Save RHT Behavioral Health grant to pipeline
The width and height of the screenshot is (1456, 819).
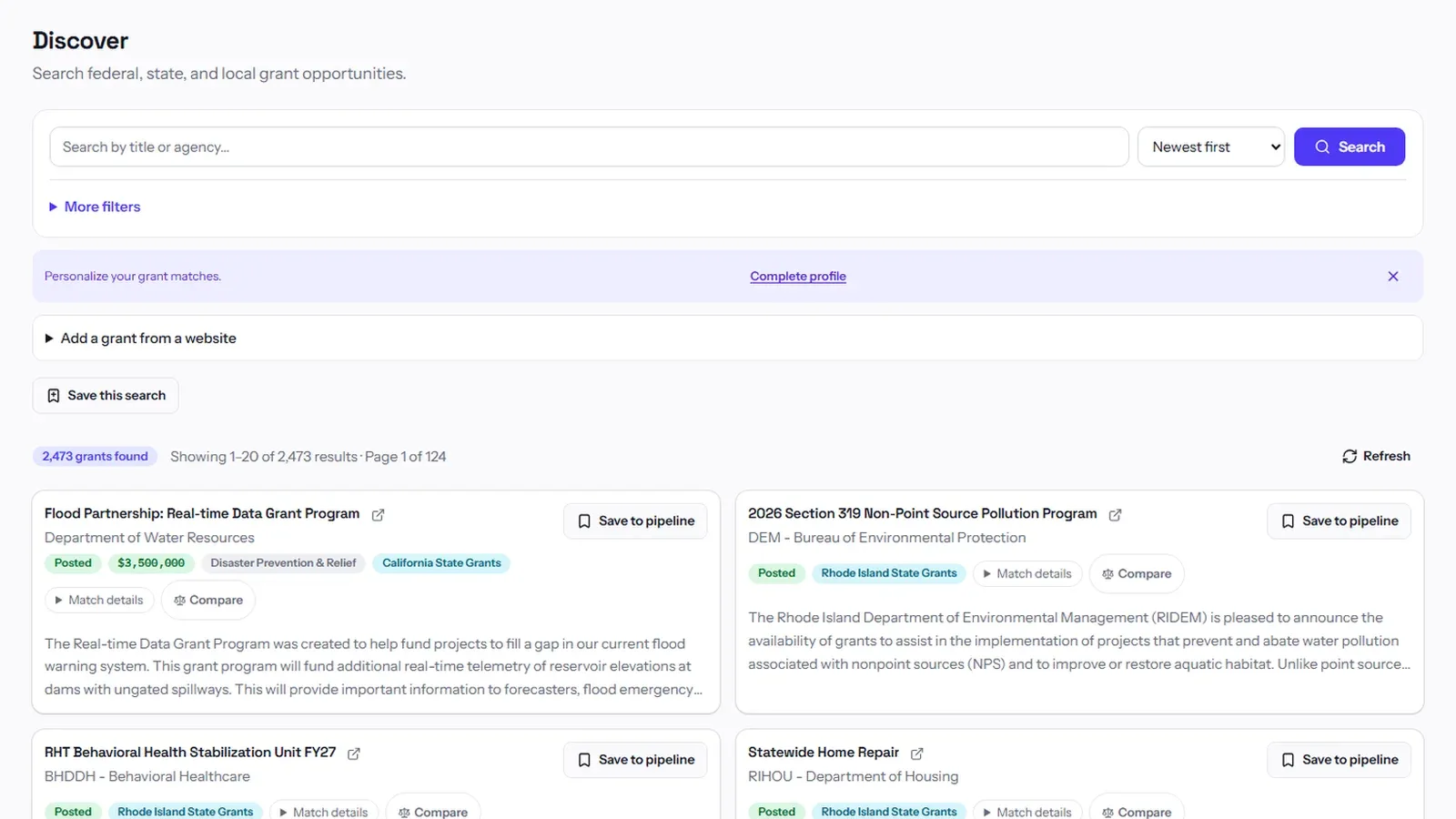coord(635,760)
